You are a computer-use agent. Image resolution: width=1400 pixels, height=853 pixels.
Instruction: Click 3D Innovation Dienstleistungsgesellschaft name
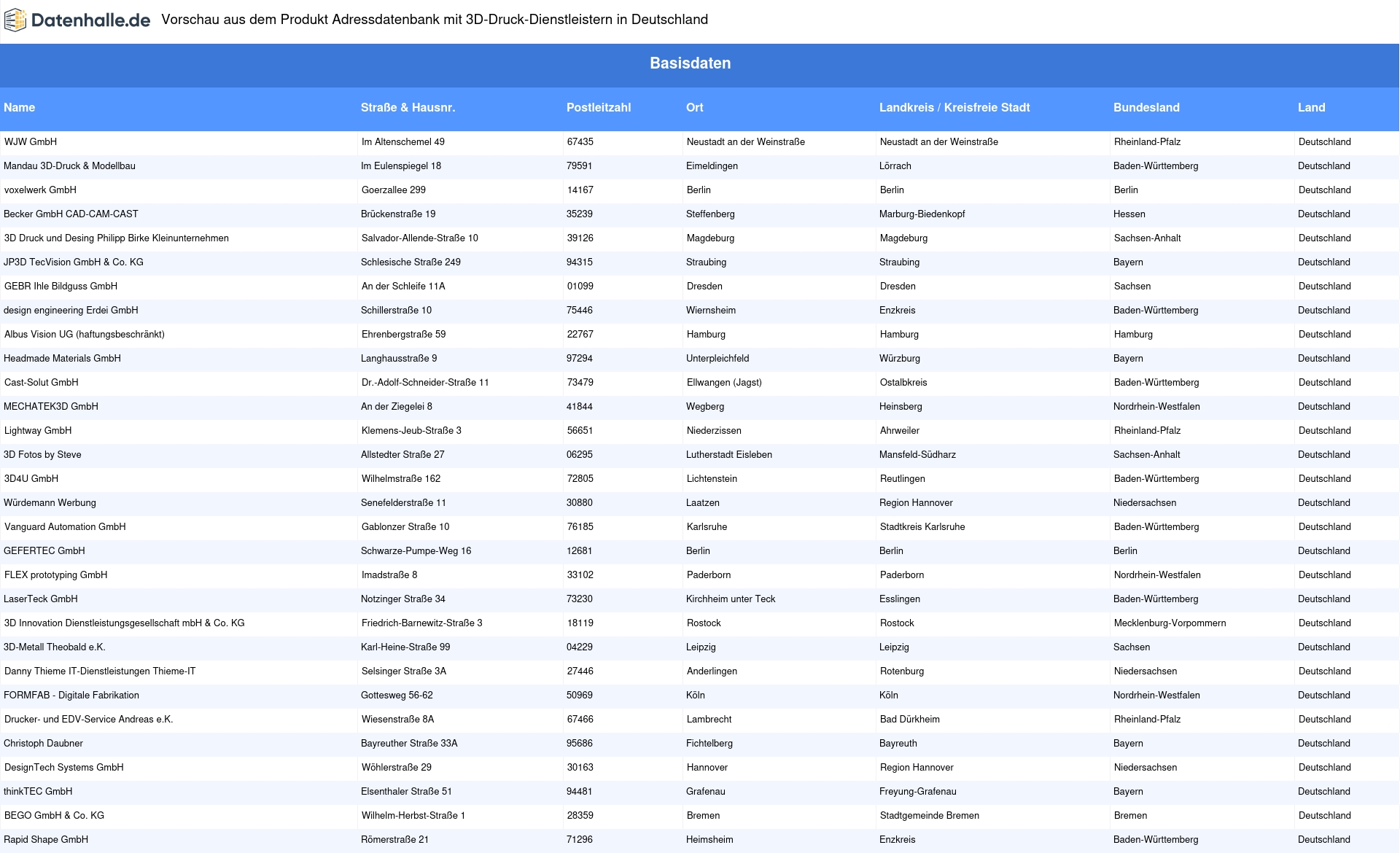(x=125, y=623)
